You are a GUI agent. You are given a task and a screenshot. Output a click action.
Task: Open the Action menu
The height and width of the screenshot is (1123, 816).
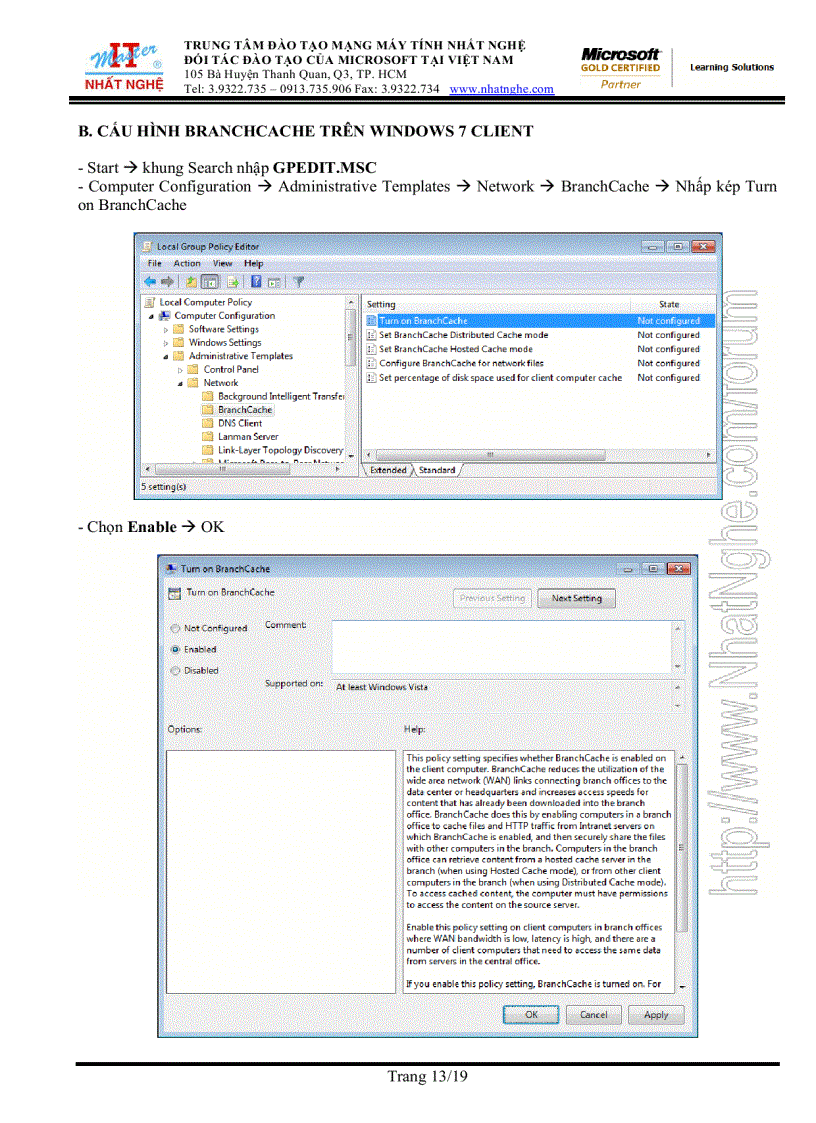tap(187, 263)
